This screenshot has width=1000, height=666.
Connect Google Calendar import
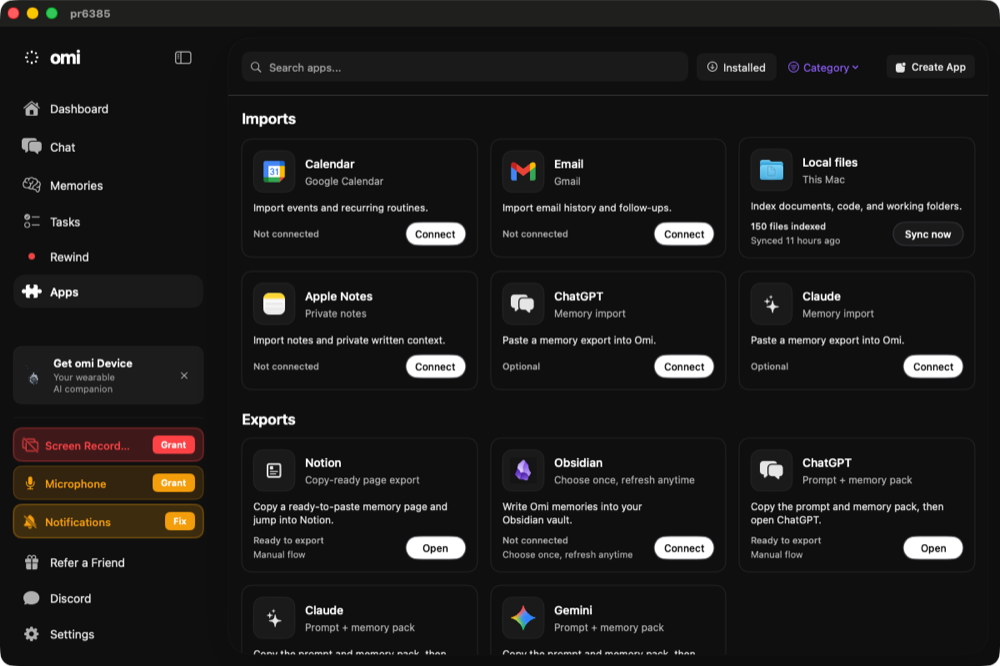(436, 234)
